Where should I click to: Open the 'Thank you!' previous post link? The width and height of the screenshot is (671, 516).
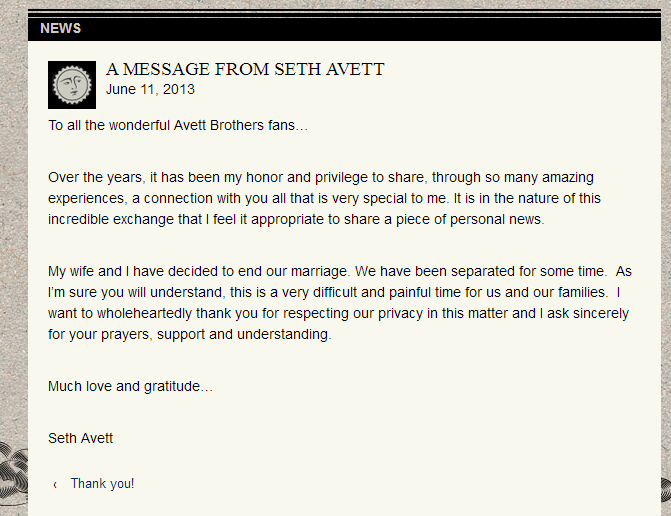[102, 483]
